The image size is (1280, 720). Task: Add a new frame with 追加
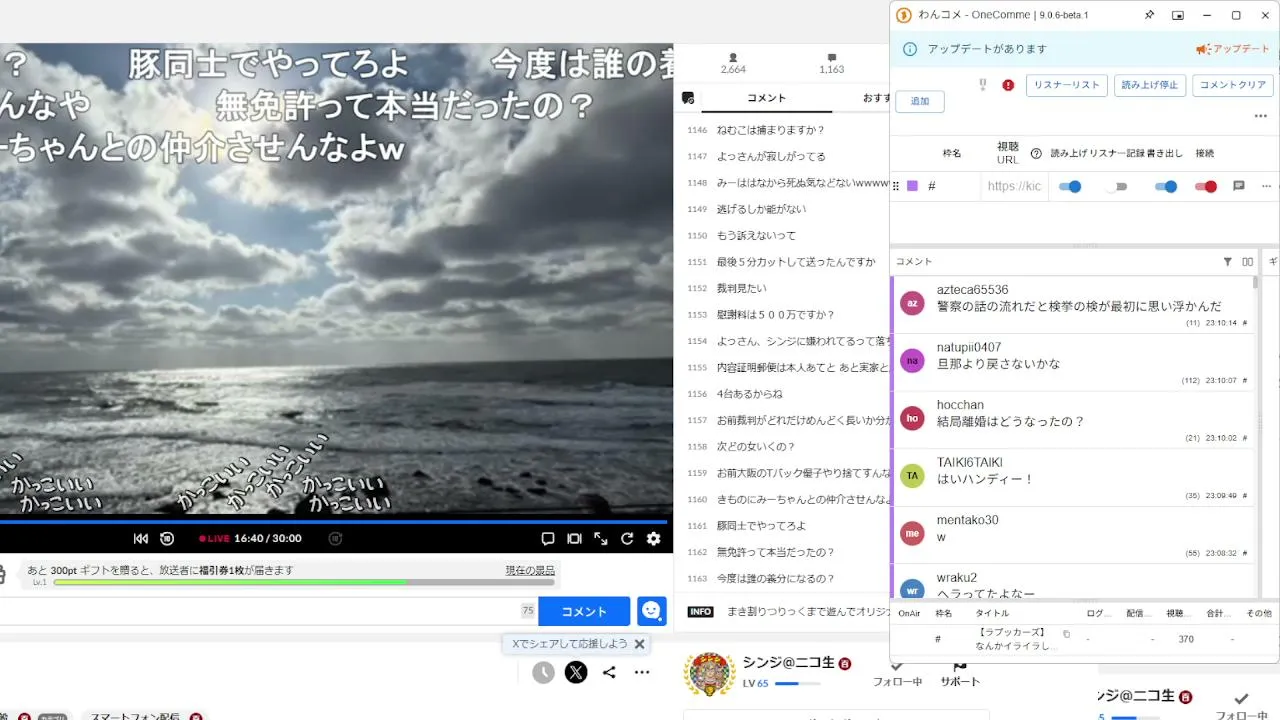920,101
